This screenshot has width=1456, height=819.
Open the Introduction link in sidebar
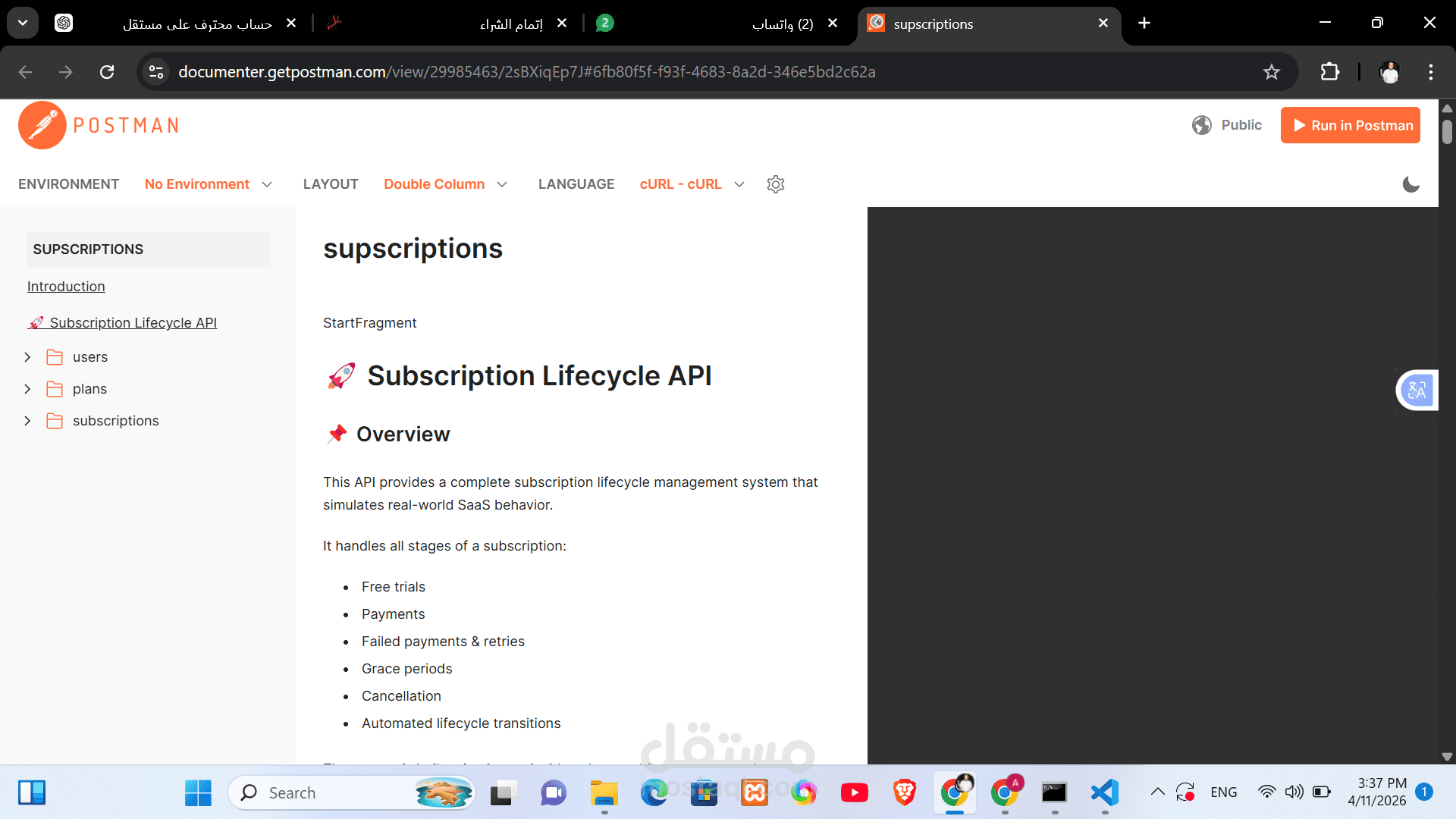66,287
